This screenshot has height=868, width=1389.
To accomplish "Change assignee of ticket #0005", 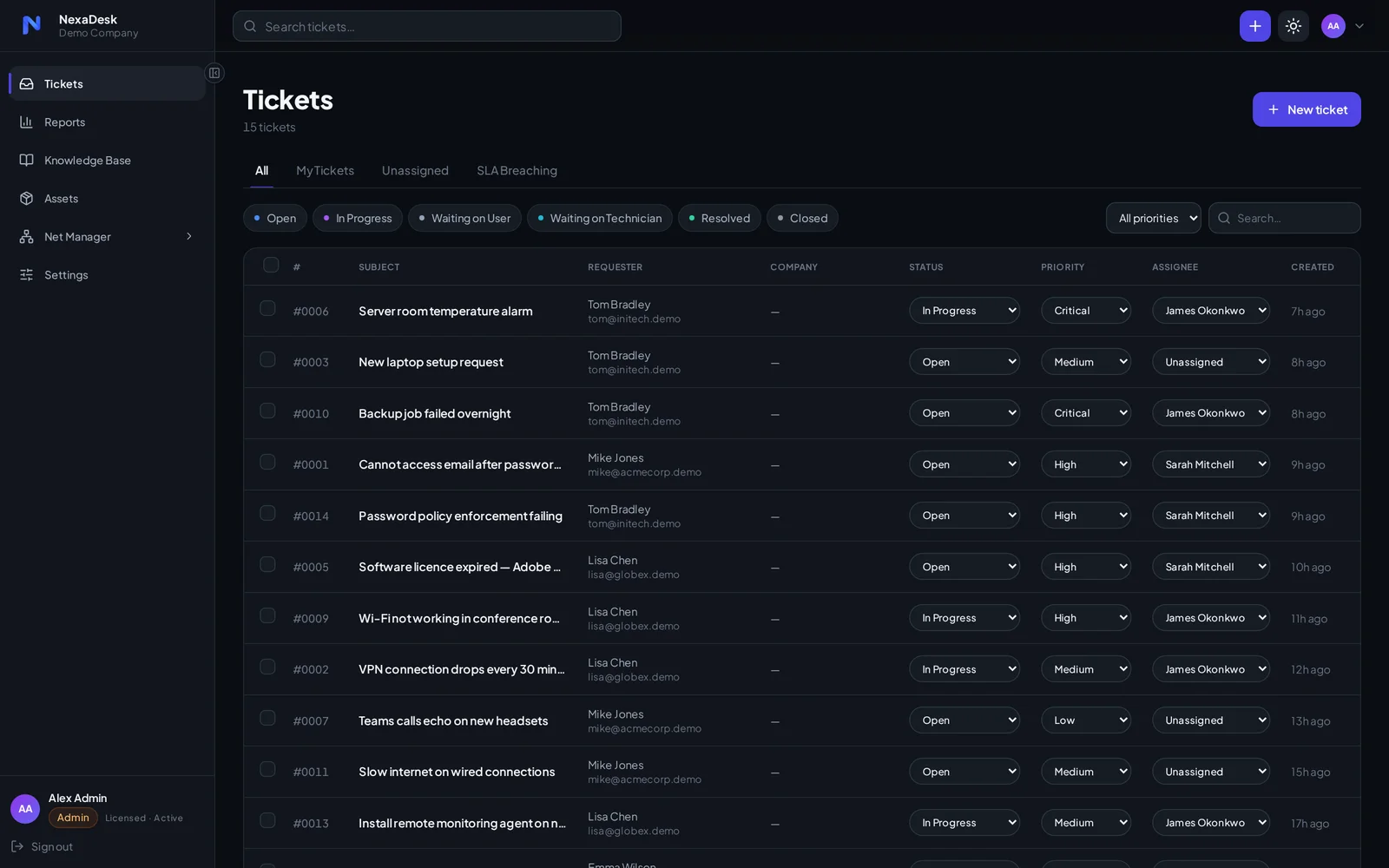I will (x=1210, y=567).
